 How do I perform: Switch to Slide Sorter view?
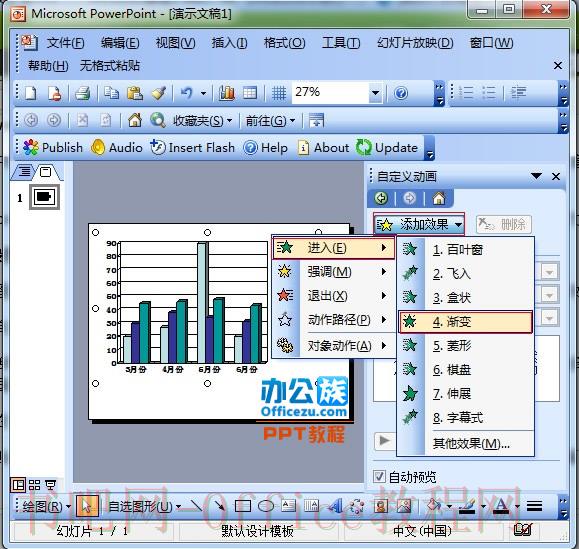coord(34,485)
